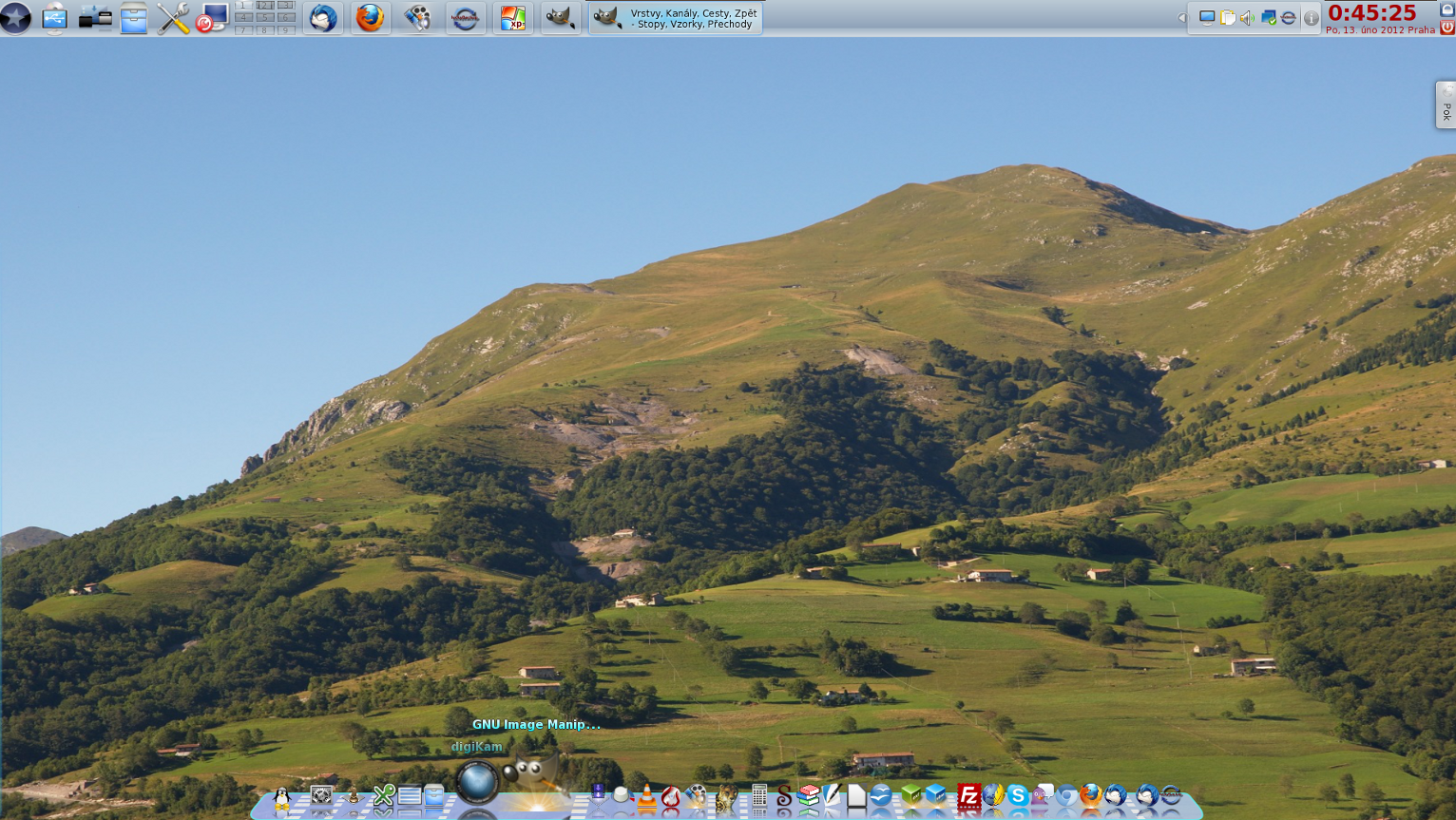Open FileZilla from the dock
This screenshot has height=820, width=1456.
(x=968, y=795)
